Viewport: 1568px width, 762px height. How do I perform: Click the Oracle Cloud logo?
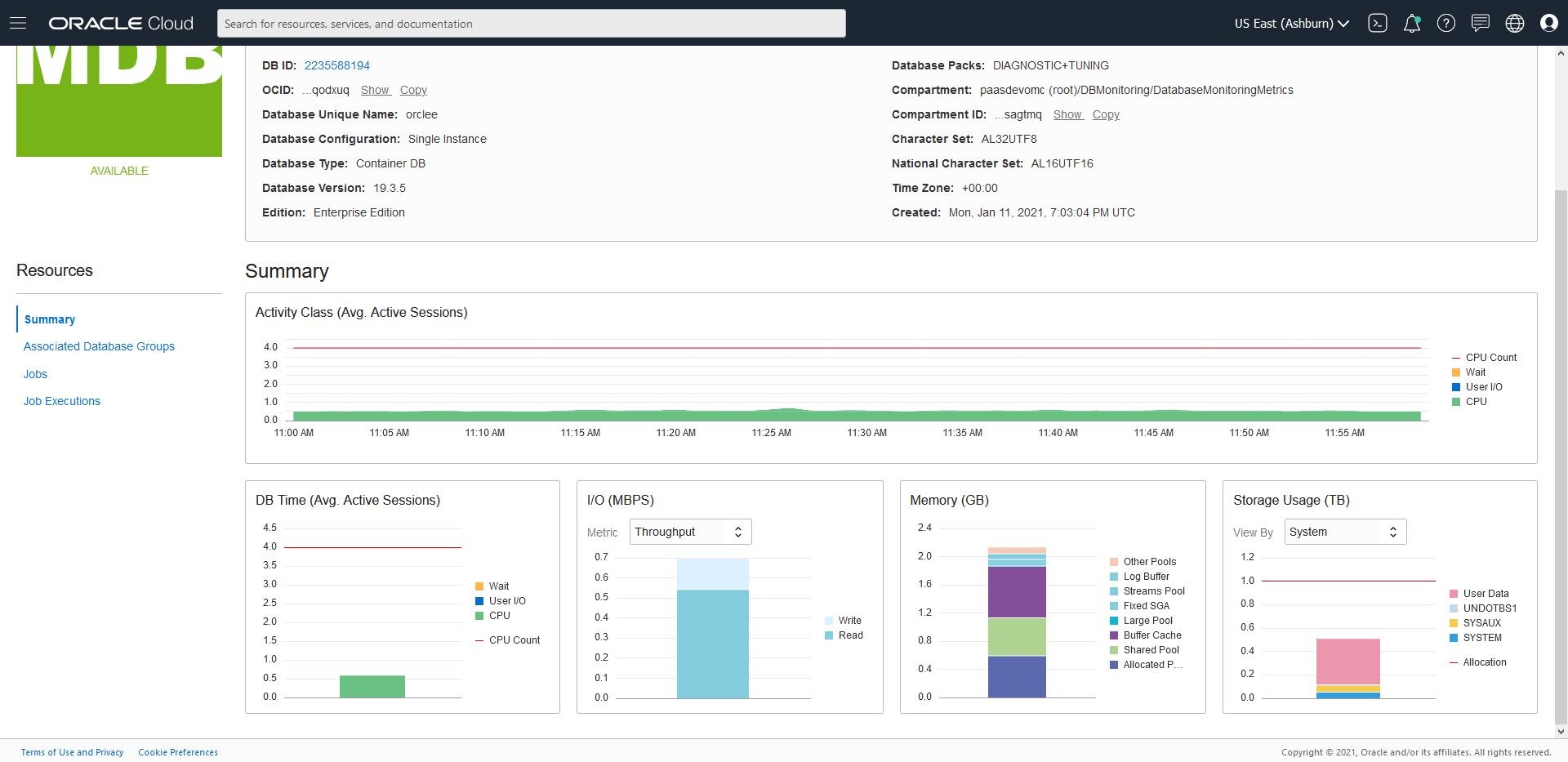pyautogui.click(x=121, y=23)
